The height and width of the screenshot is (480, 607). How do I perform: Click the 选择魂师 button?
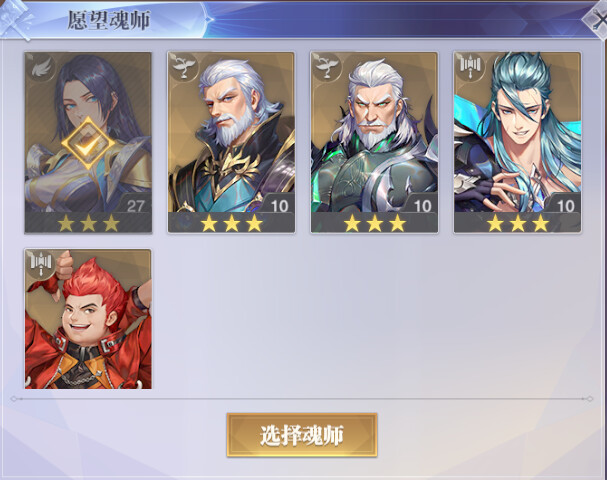coord(302,435)
